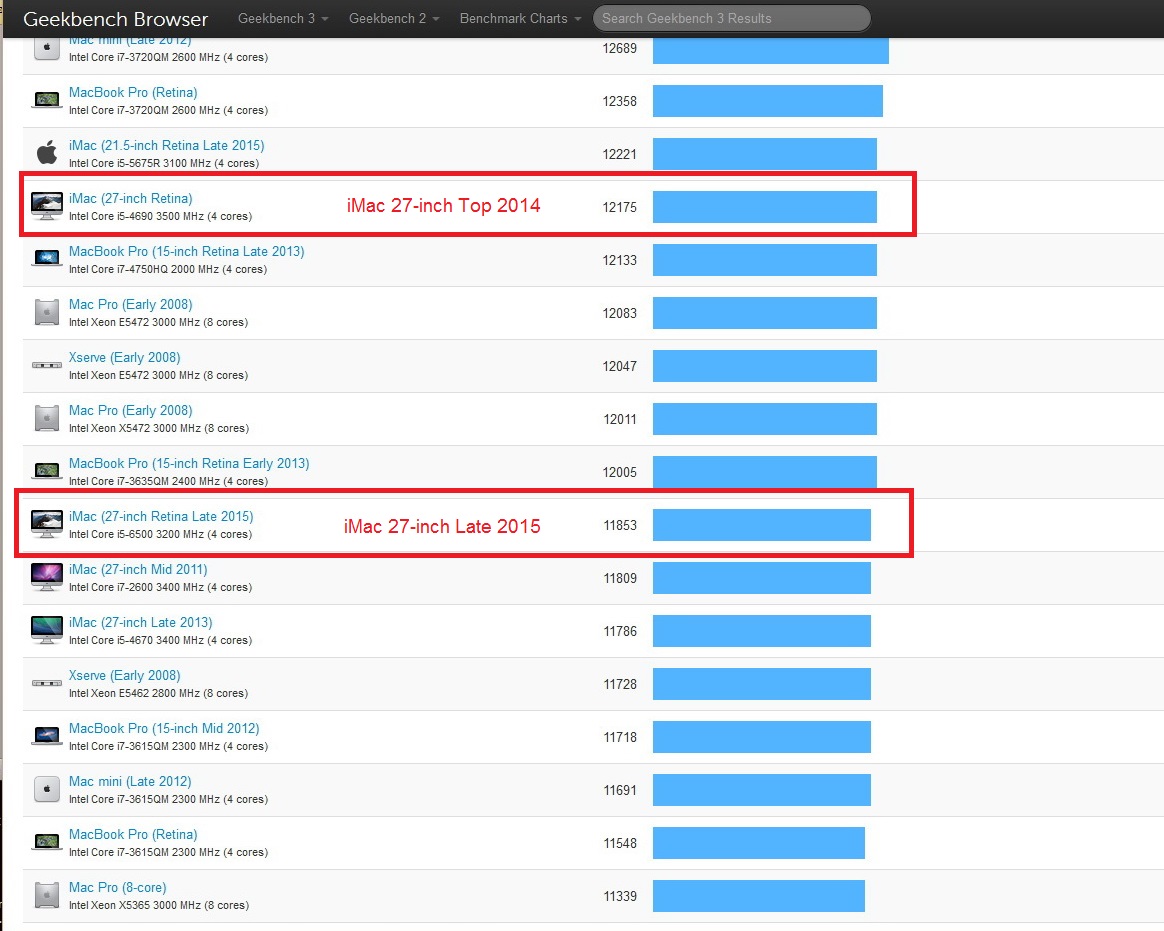Screen dimensions: 1164x931
Task: Open Mac mini (Late 2012) i7-3615QM link
Action: [x=130, y=782]
